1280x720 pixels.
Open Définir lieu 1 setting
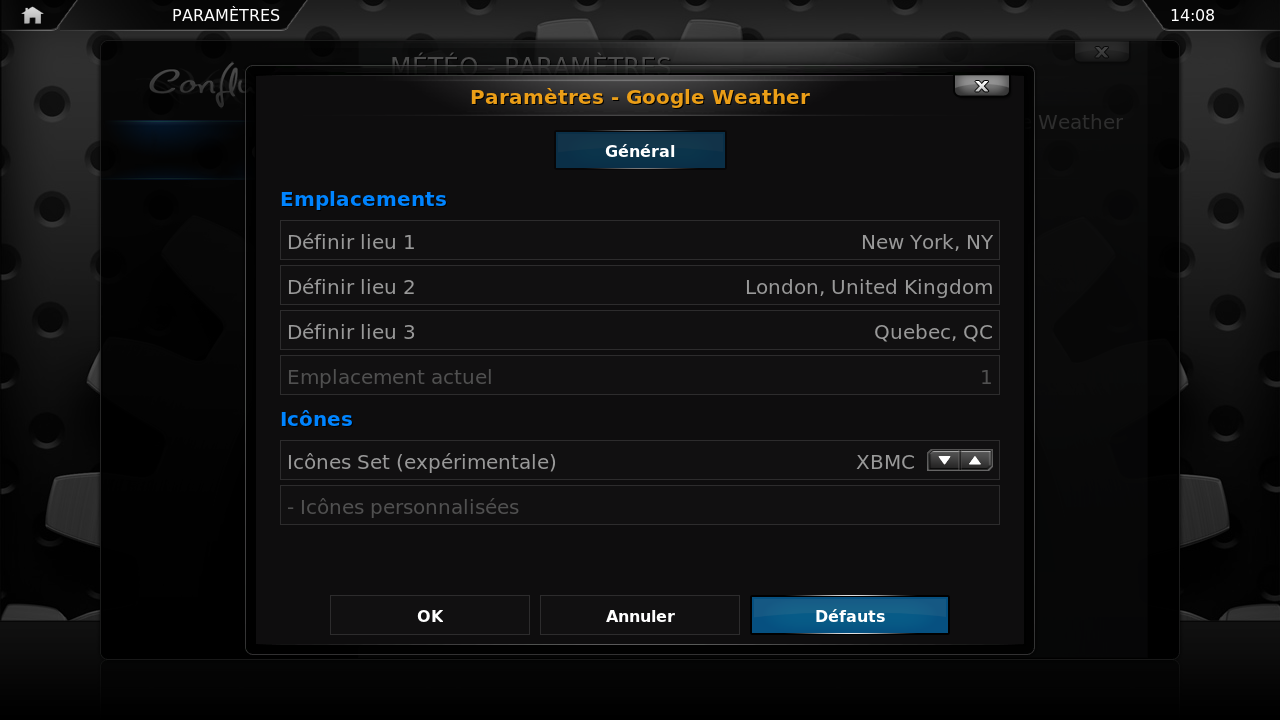point(640,241)
